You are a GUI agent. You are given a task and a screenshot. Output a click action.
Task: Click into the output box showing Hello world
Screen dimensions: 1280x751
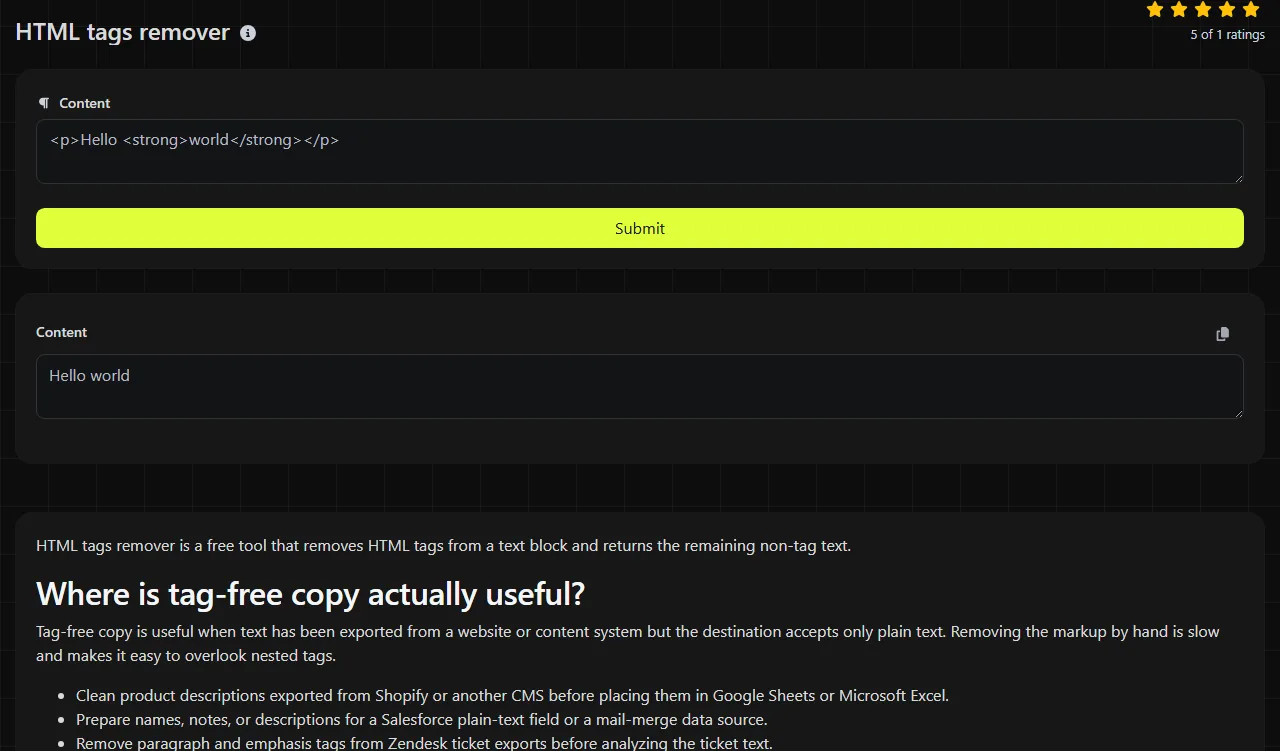(x=640, y=387)
